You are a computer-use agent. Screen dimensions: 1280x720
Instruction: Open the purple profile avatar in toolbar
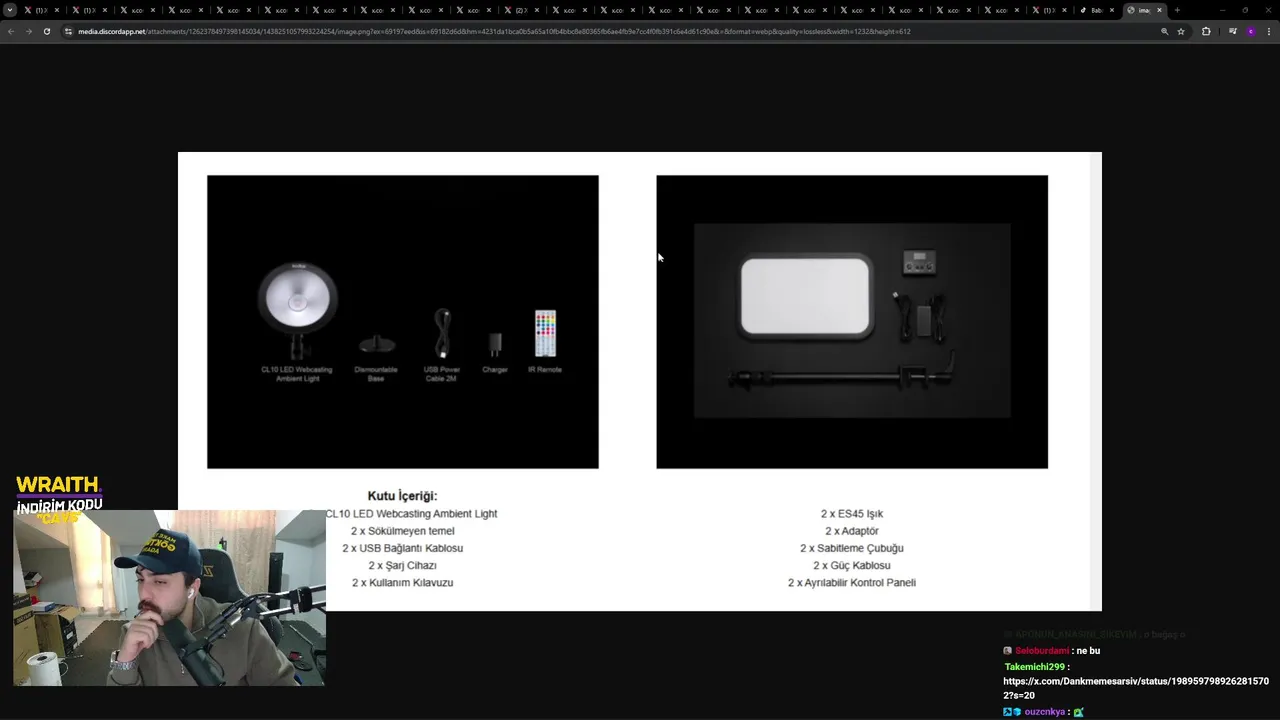[x=1251, y=31]
